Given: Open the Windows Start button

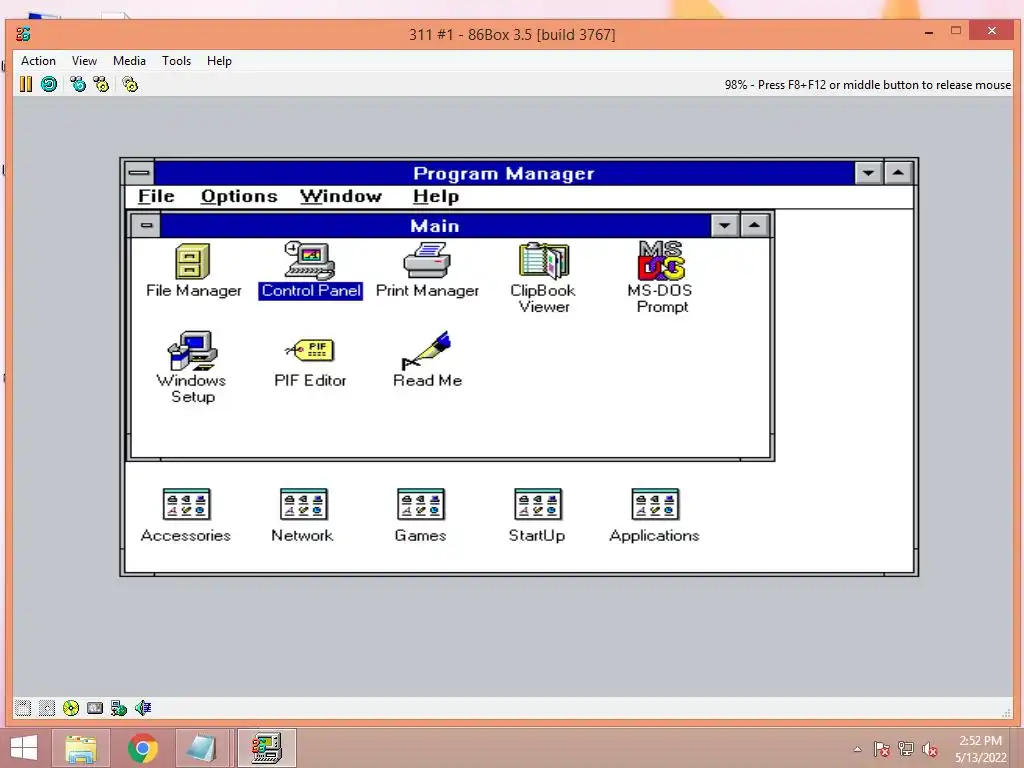Looking at the screenshot, I should [x=24, y=748].
